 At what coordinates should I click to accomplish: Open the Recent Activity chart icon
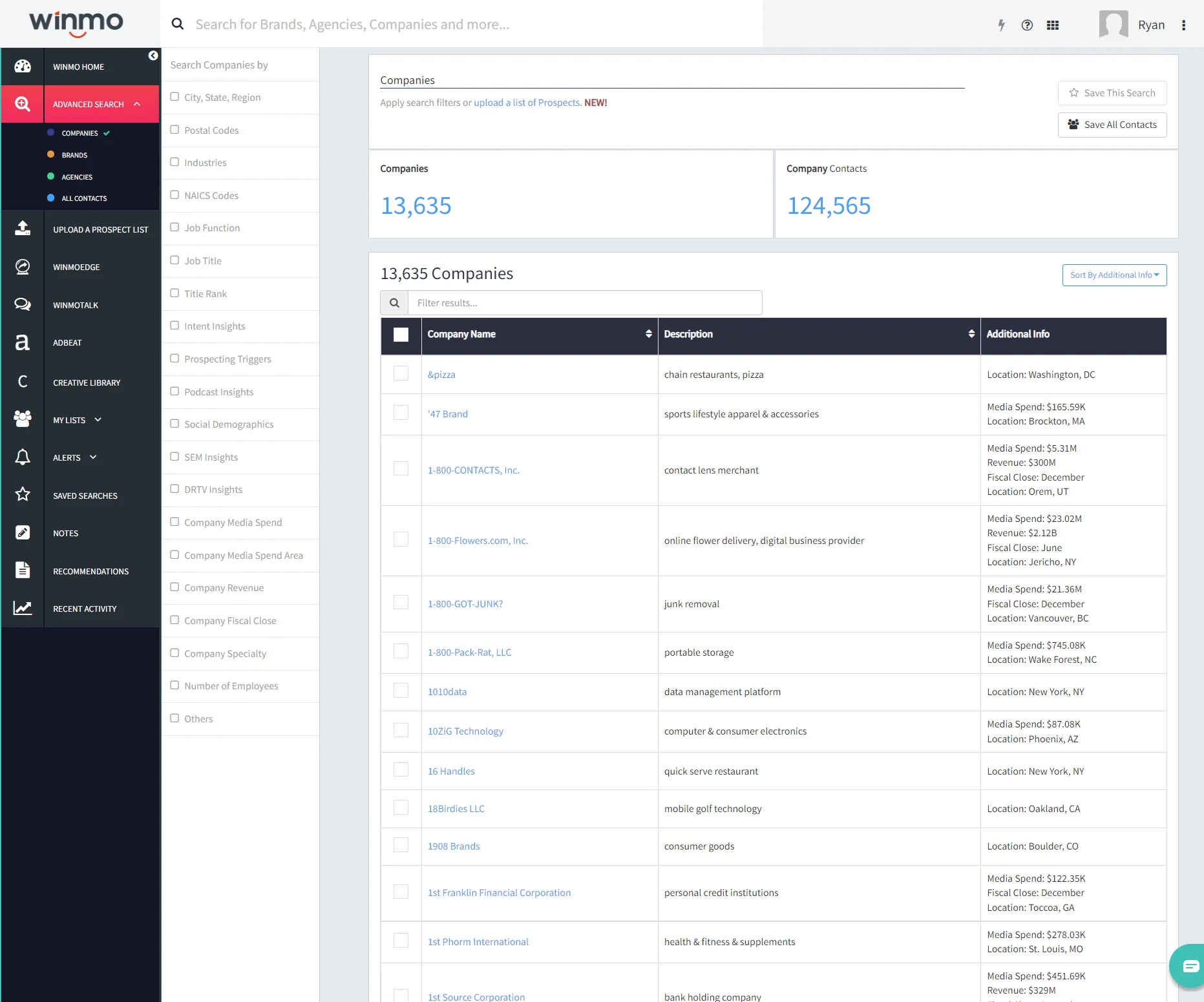[23, 608]
